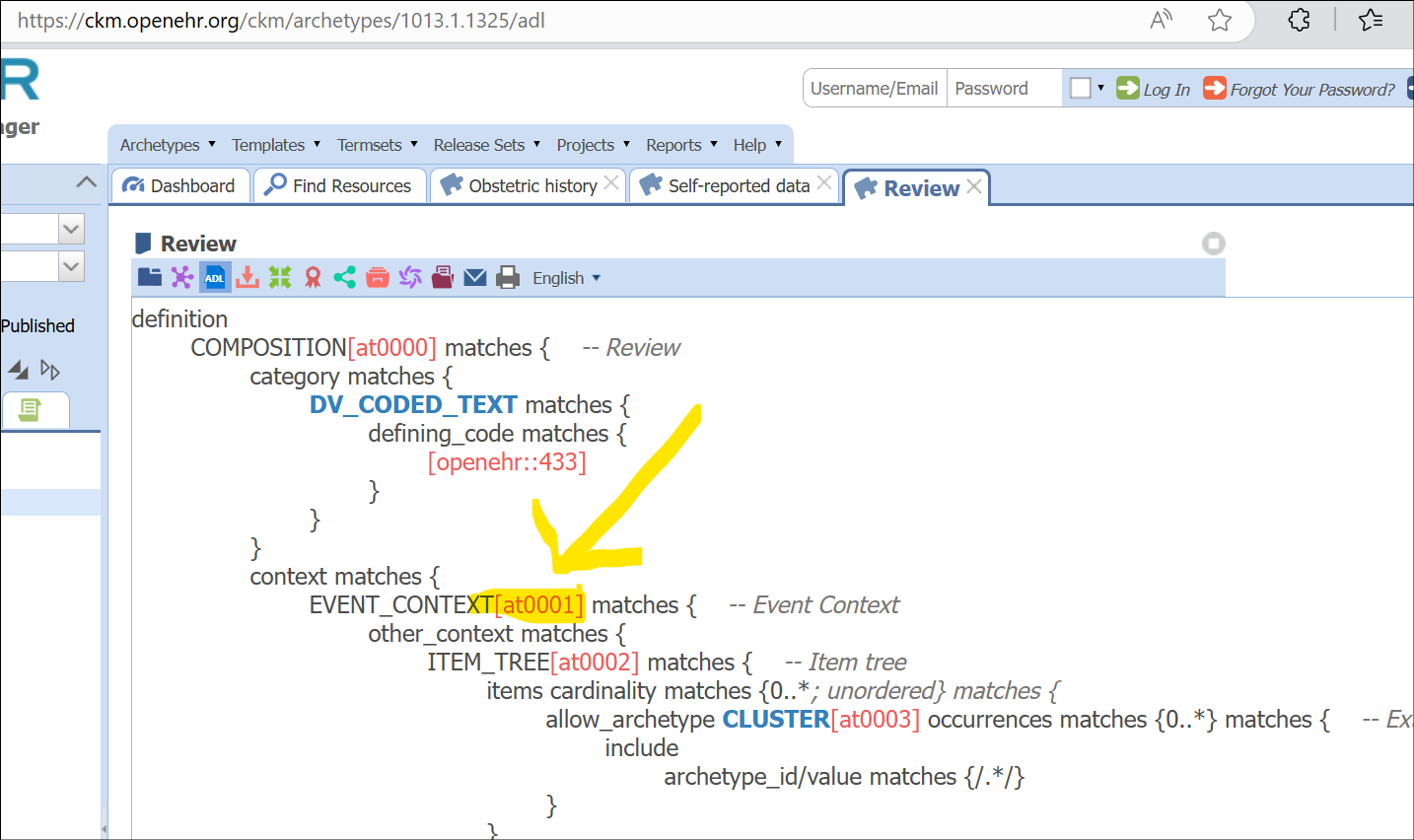Click the green collapse arrows icon
Screen dimensions: 1414x840
280,278
